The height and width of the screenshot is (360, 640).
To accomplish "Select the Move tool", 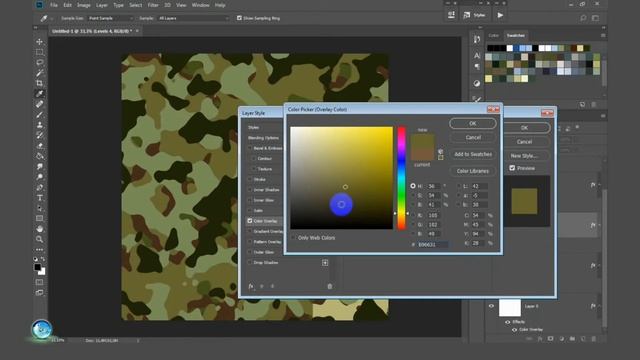I will click(40, 42).
